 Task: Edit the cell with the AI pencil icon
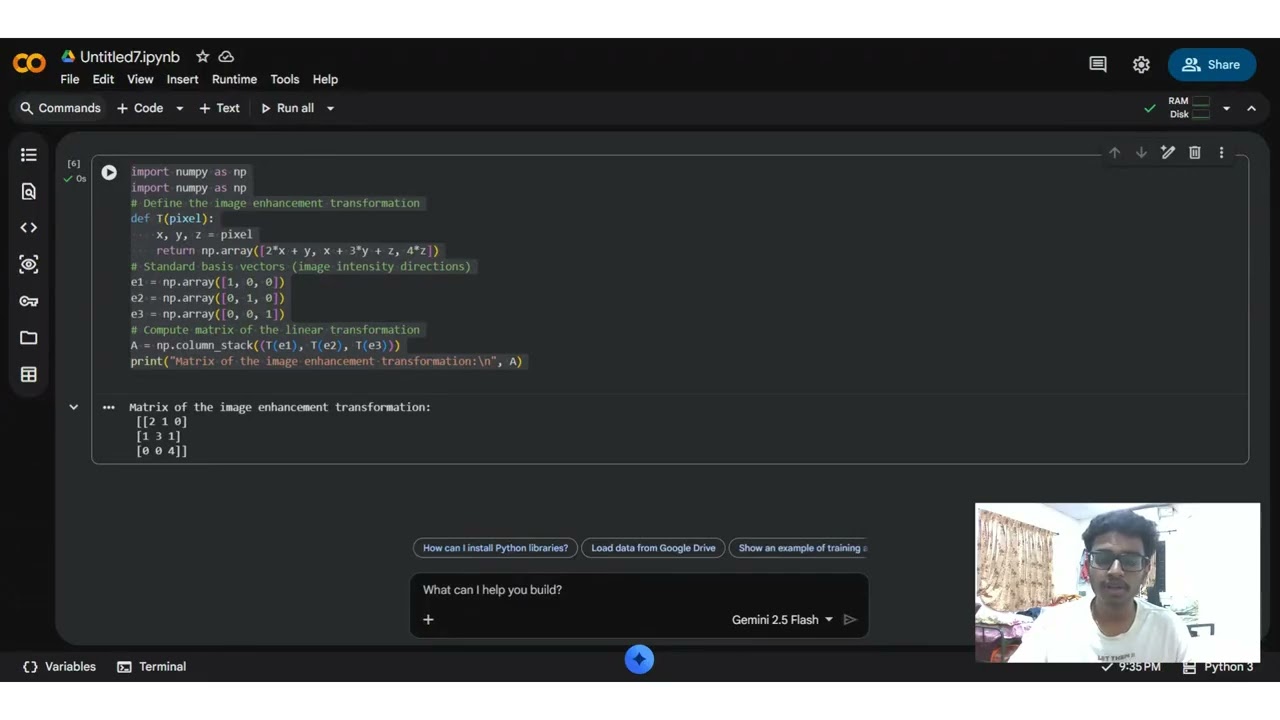pyautogui.click(x=1168, y=153)
